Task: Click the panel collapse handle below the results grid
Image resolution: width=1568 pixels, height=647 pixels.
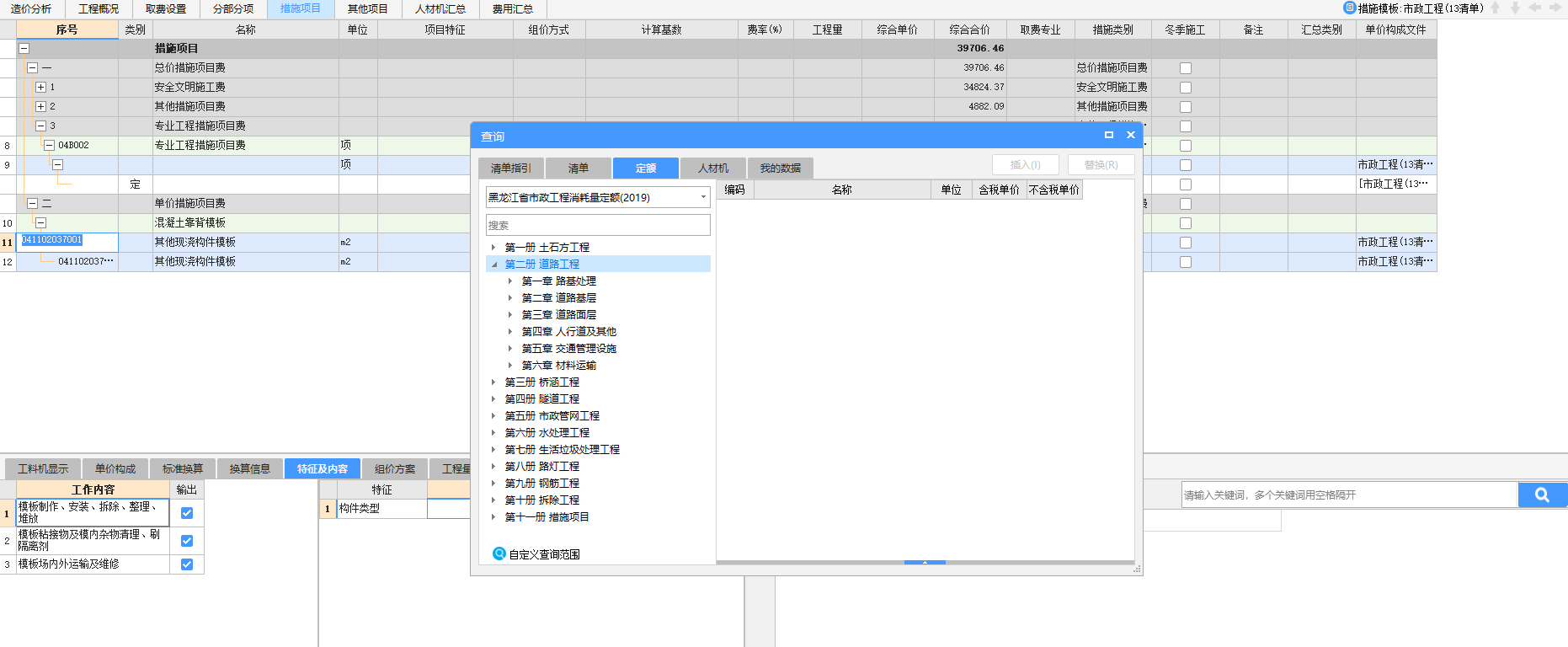Action: point(925,562)
